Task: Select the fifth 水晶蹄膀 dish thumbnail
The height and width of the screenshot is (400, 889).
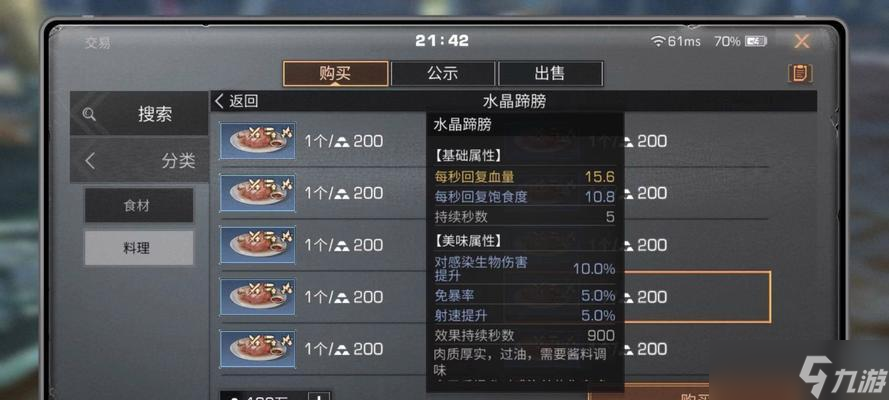Action: (258, 348)
